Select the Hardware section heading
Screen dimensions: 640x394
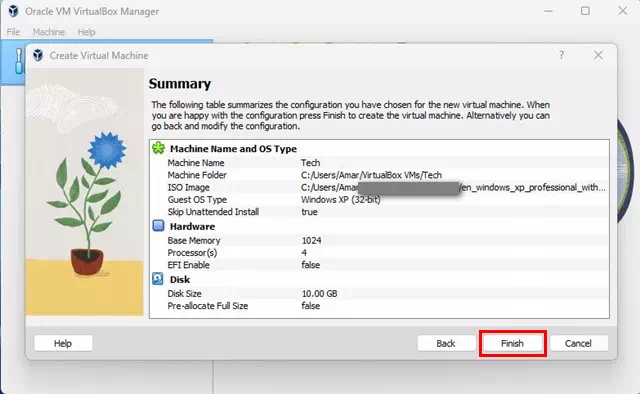click(x=192, y=226)
